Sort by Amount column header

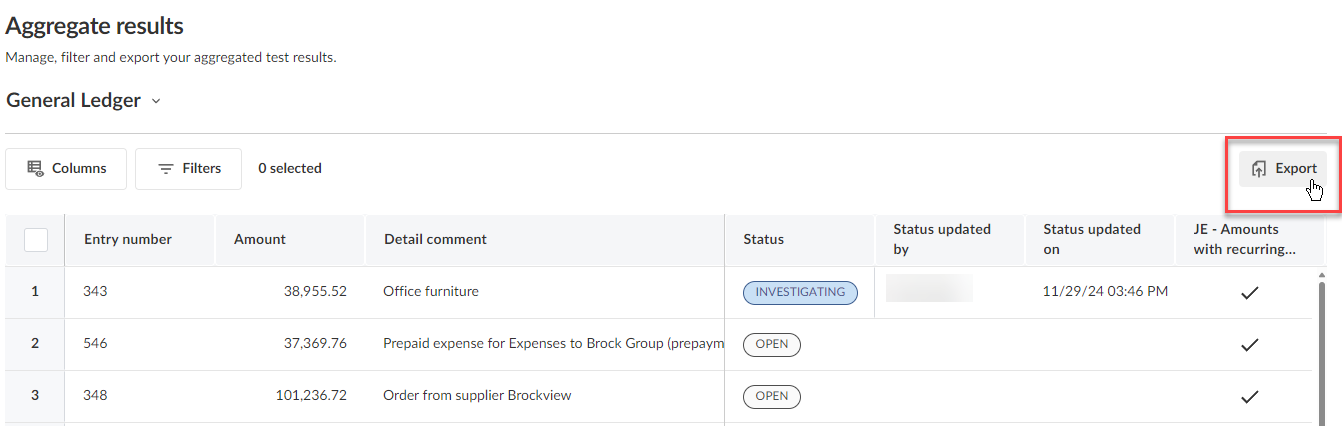pyautogui.click(x=260, y=240)
